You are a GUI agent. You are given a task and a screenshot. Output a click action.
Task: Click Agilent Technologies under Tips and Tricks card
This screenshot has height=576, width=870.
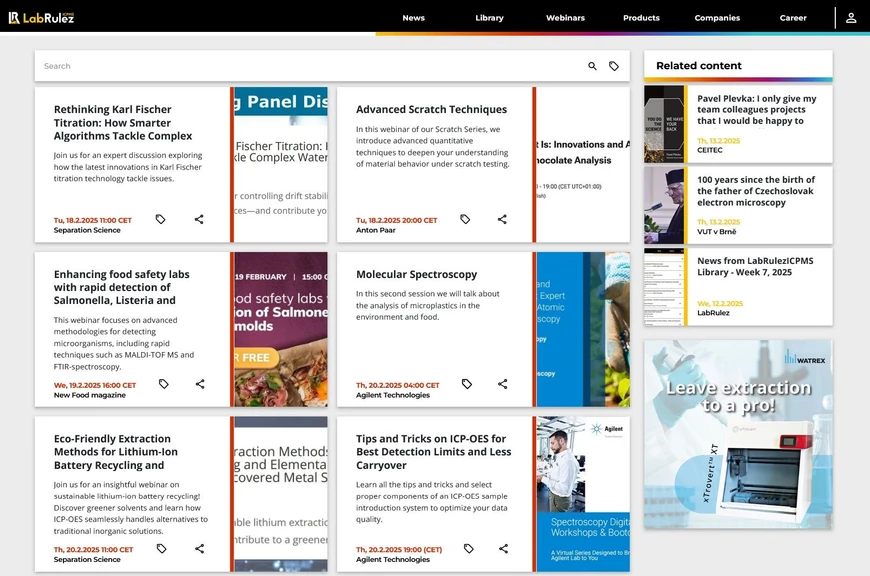click(x=393, y=560)
